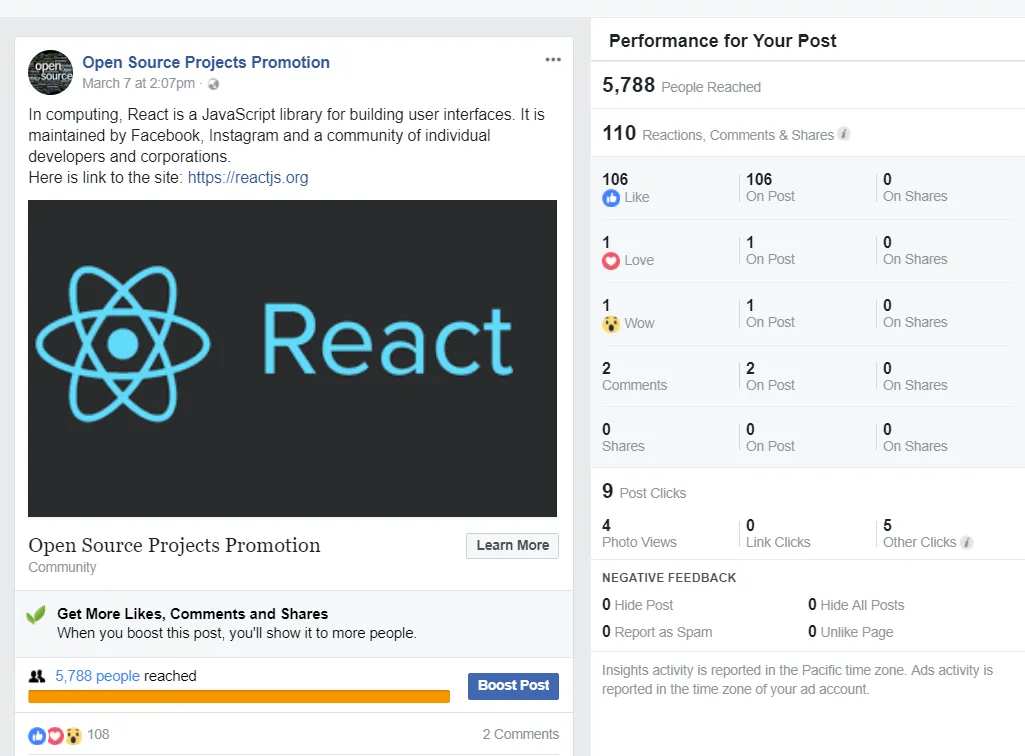The height and width of the screenshot is (756, 1025).
Task: Click the 9 Post Clicks heading
Action: (644, 491)
